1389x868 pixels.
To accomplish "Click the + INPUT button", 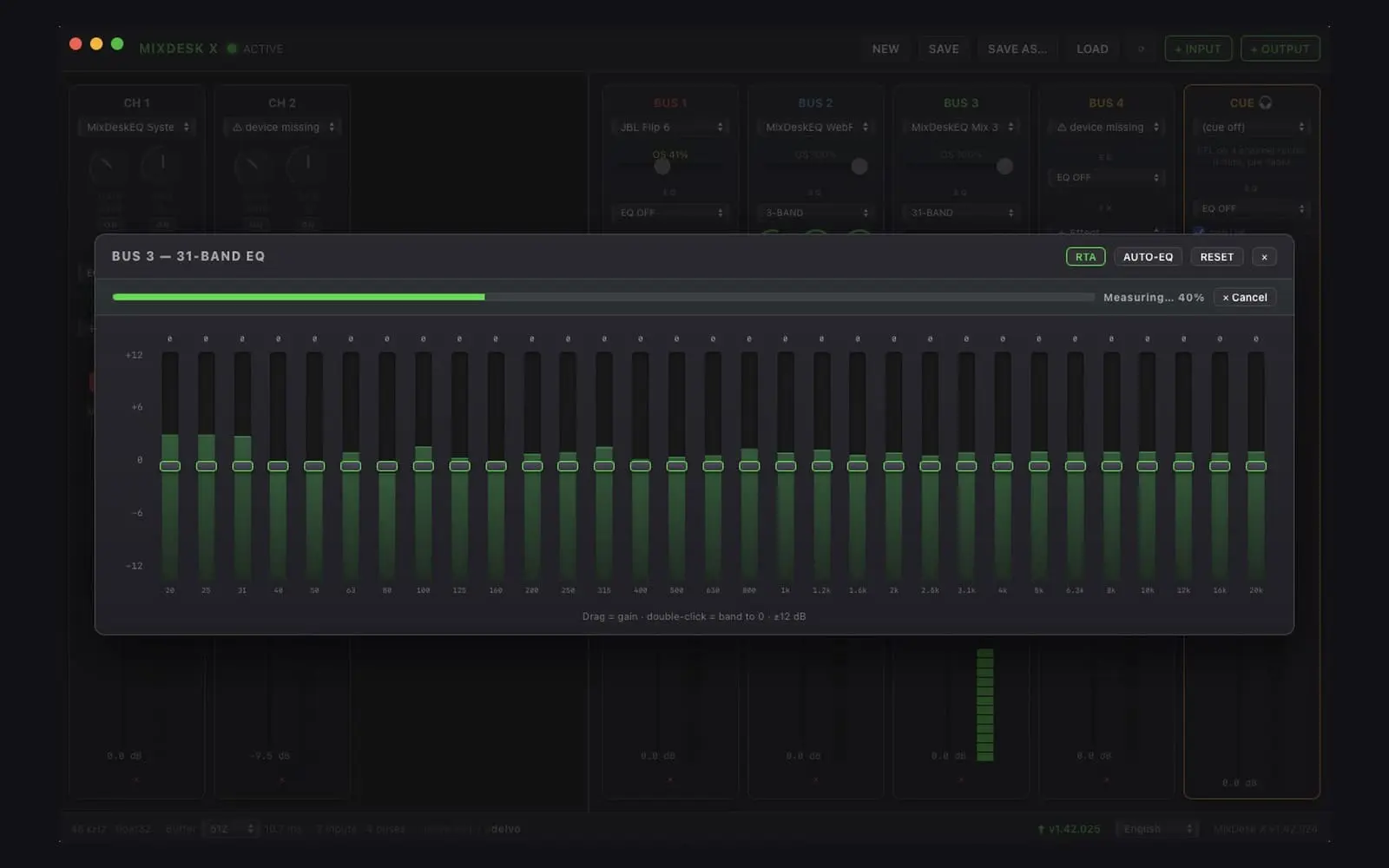I will [1197, 49].
